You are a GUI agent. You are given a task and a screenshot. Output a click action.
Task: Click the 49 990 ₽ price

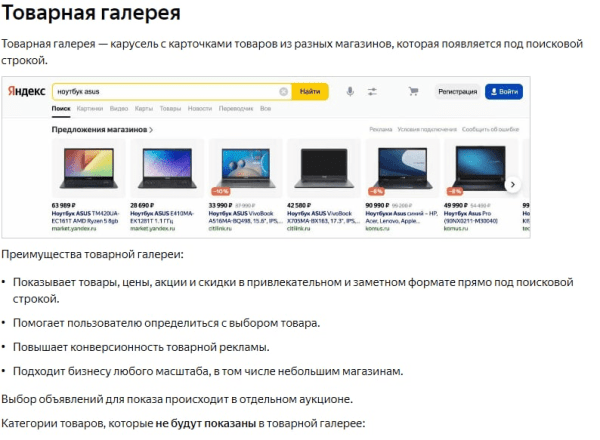[456, 205]
